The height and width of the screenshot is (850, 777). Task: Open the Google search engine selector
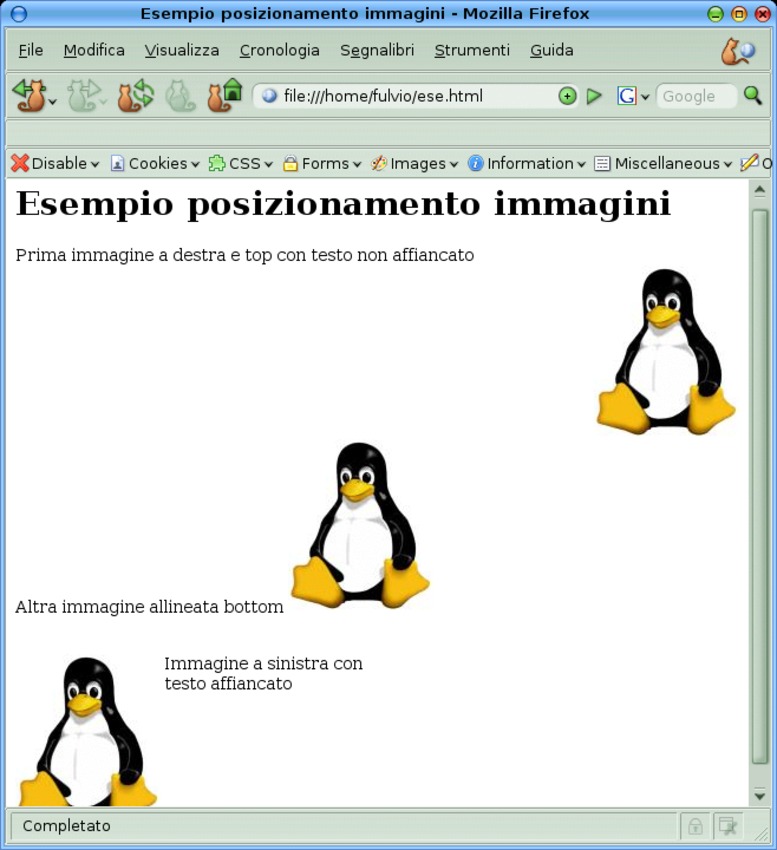pyautogui.click(x=633, y=96)
